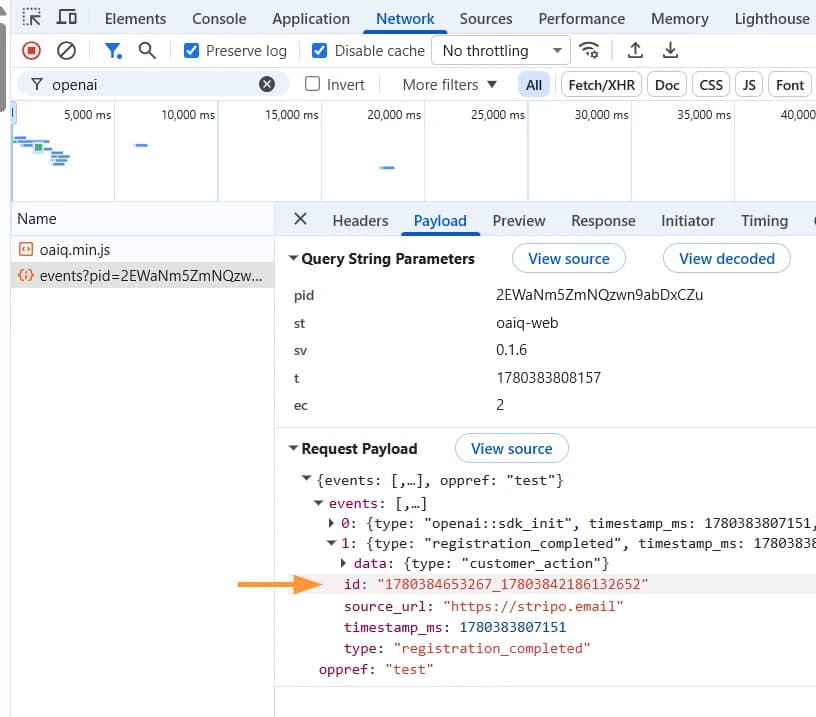The height and width of the screenshot is (717, 816).
Task: Select the sv value 0.1.6
Action: [511, 350]
